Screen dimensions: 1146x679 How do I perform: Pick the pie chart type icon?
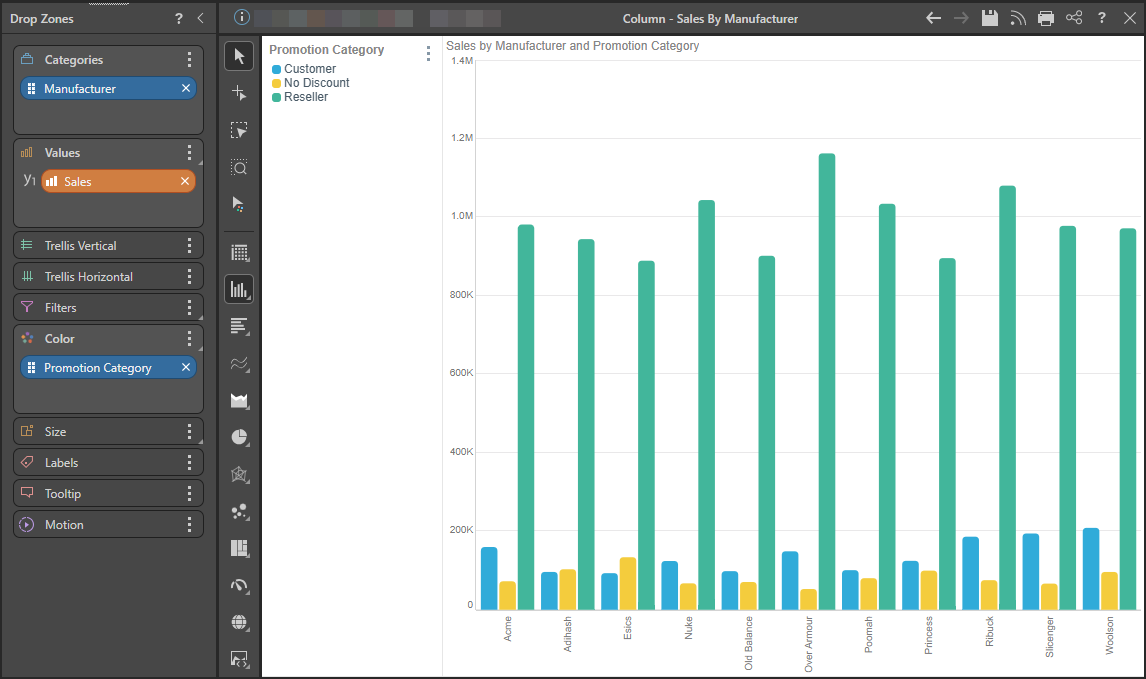(239, 437)
